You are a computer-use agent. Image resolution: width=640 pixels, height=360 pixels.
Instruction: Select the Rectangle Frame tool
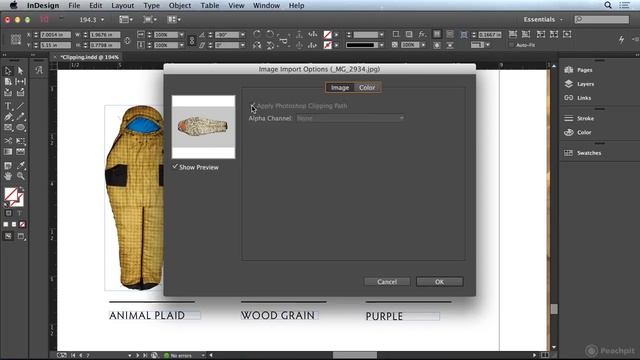pyautogui.click(x=8, y=128)
